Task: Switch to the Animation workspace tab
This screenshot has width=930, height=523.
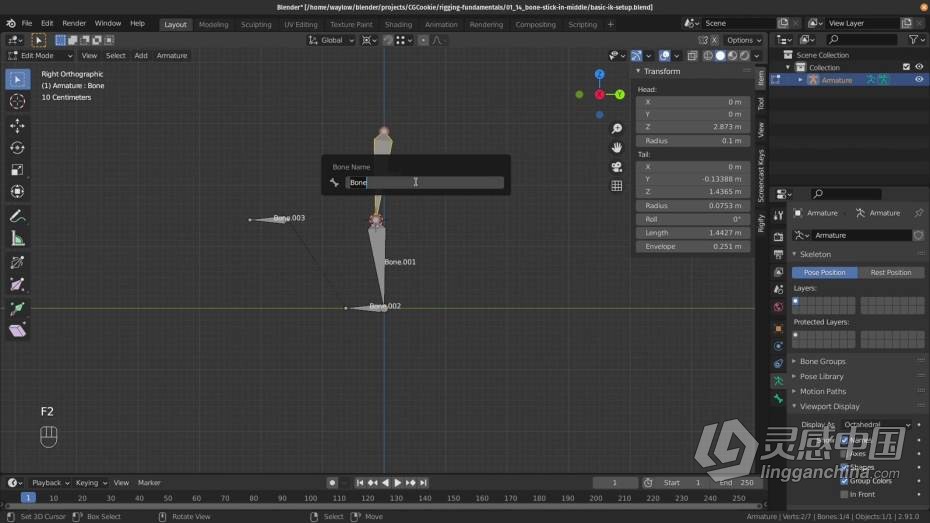Action: coord(441,24)
